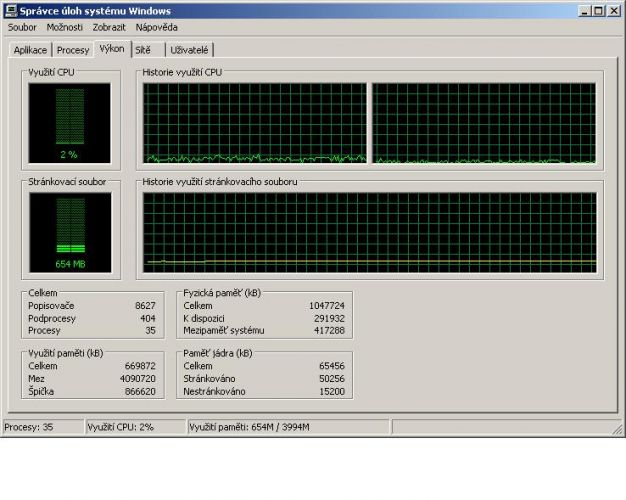Open the Zobrazit menu
This screenshot has width=626, height=500.
(x=109, y=28)
